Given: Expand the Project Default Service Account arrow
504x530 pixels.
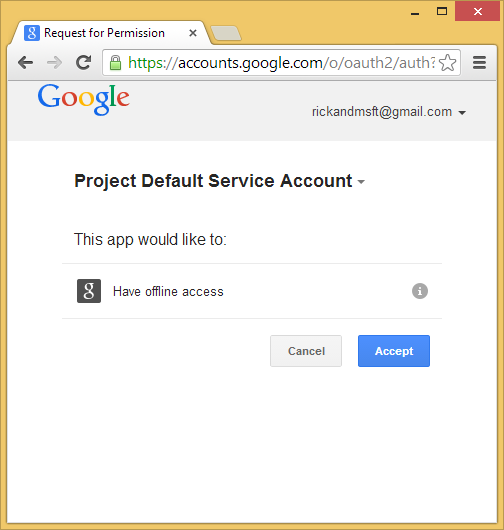Looking at the screenshot, I should click(361, 182).
